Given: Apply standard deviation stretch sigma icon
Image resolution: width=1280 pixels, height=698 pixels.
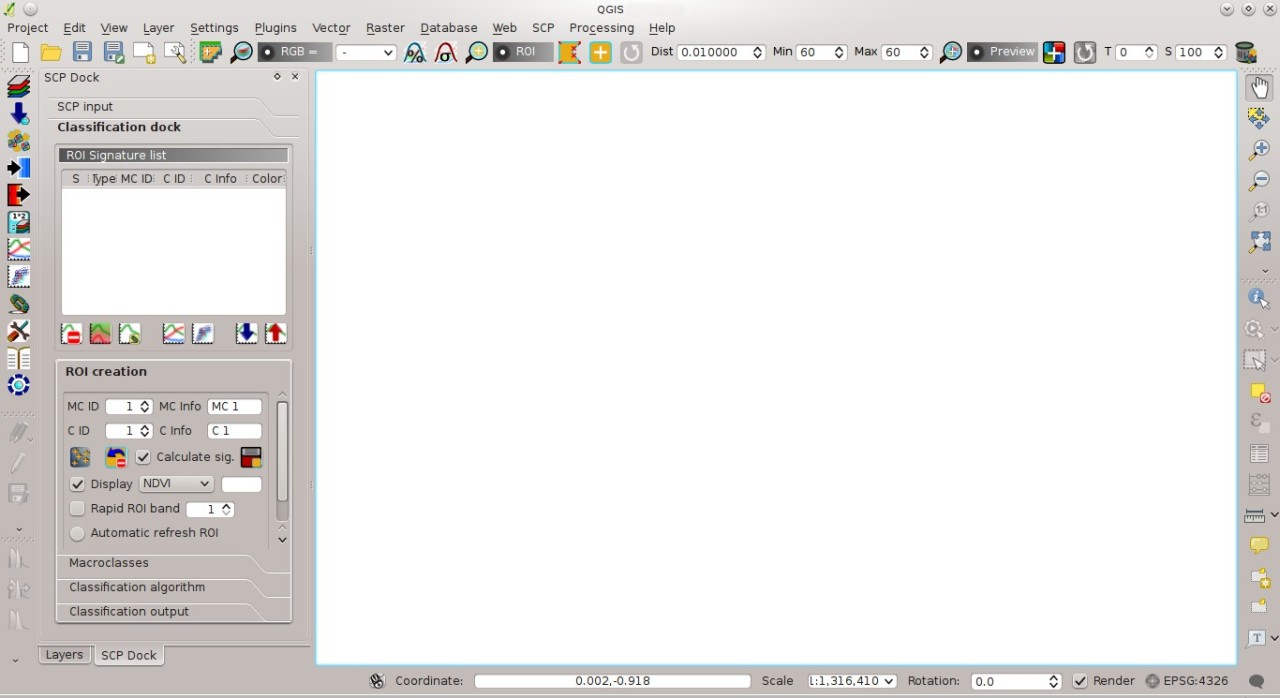Looking at the screenshot, I should click(x=446, y=52).
